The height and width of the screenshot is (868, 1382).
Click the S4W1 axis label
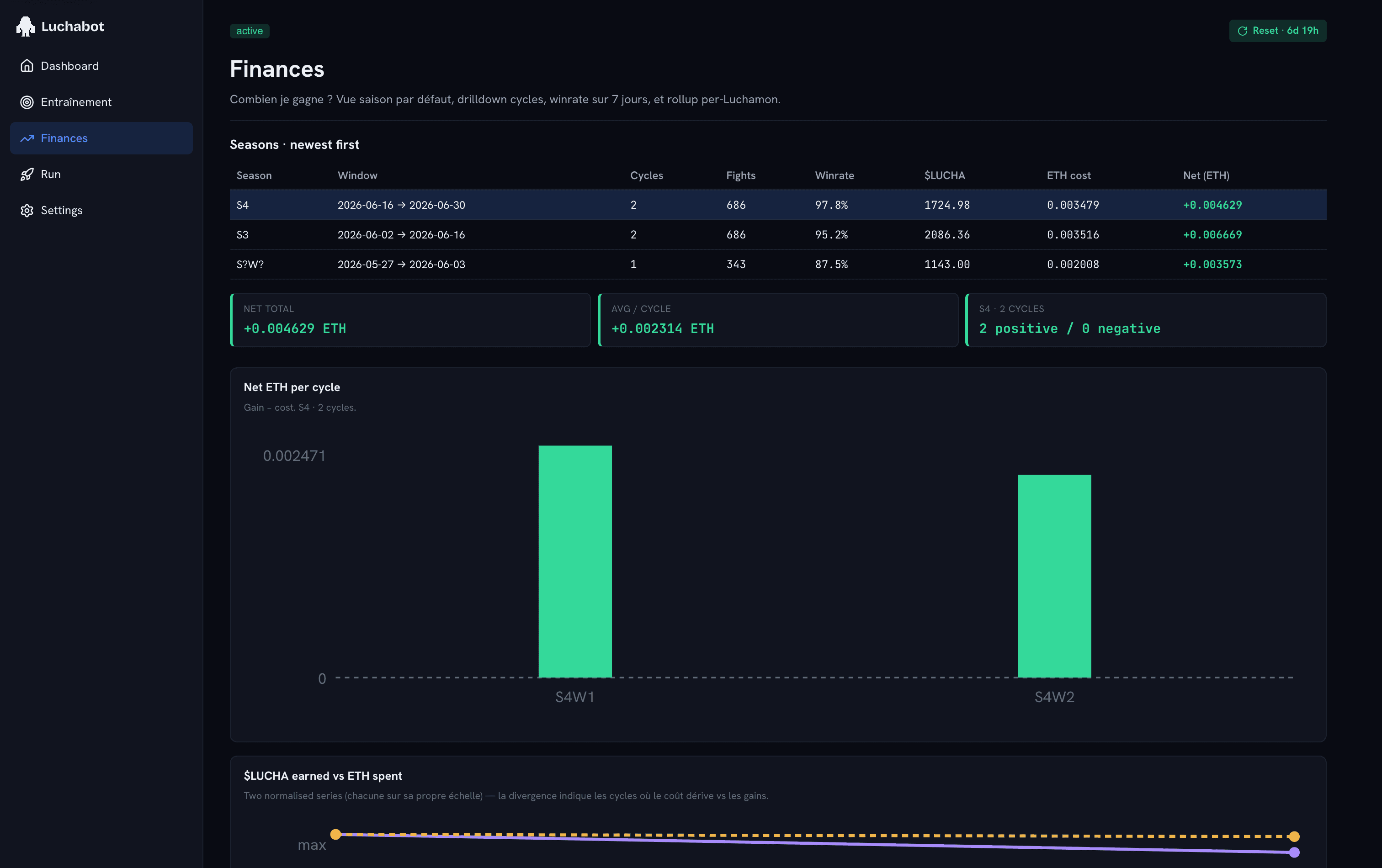[575, 697]
